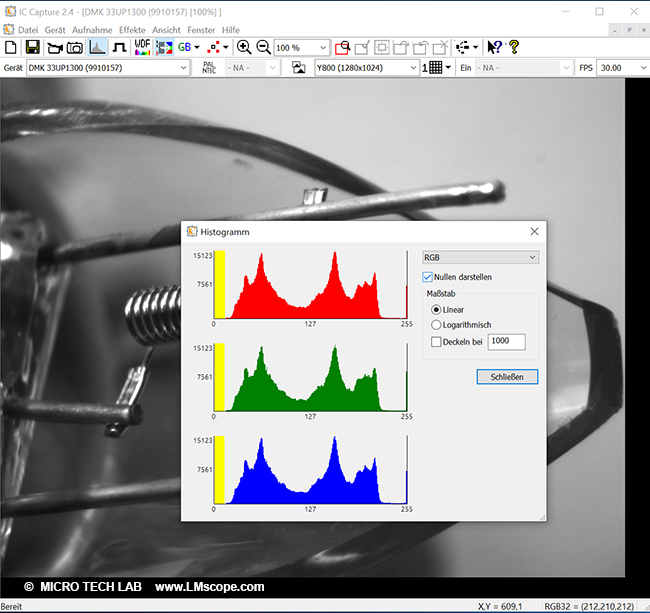The width and height of the screenshot is (650, 613).
Task: Open the FPS frame rate dropdown
Action: 621,68
